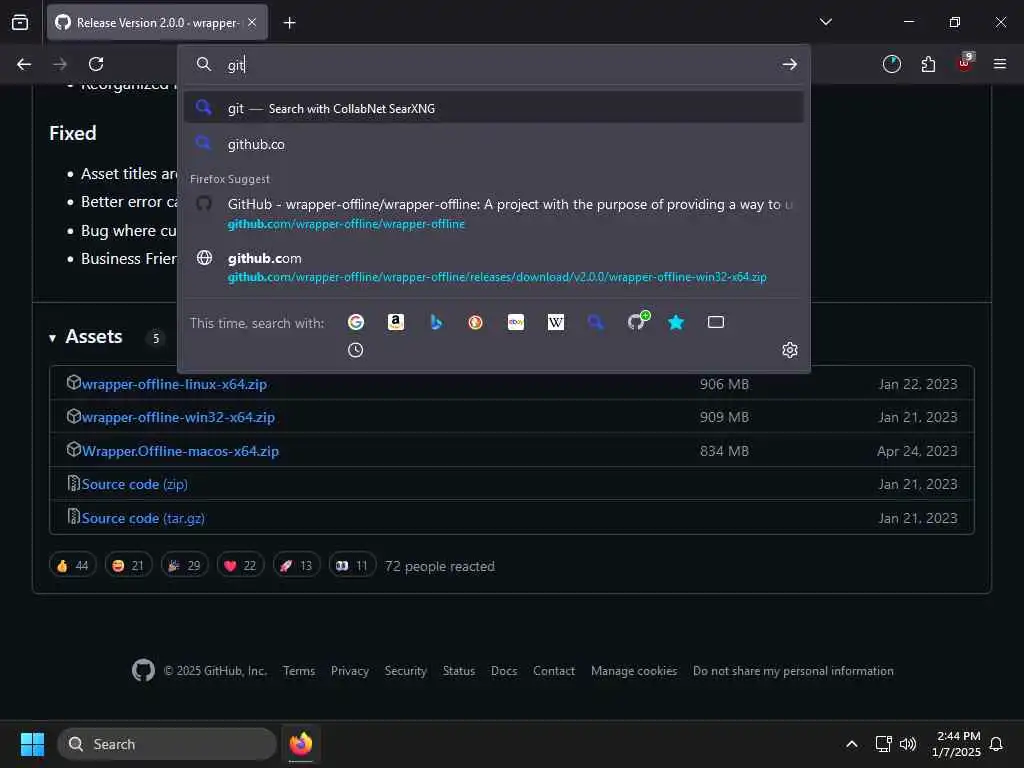This screenshot has height=768, width=1024.
Task: Show hidden system tray icons
Action: [852, 744]
